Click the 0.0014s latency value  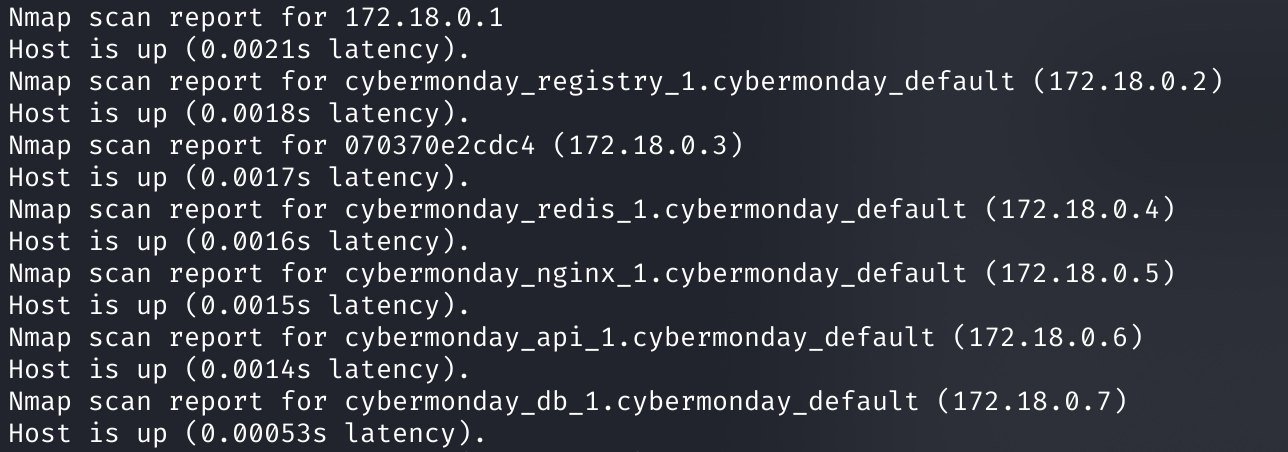257,369
